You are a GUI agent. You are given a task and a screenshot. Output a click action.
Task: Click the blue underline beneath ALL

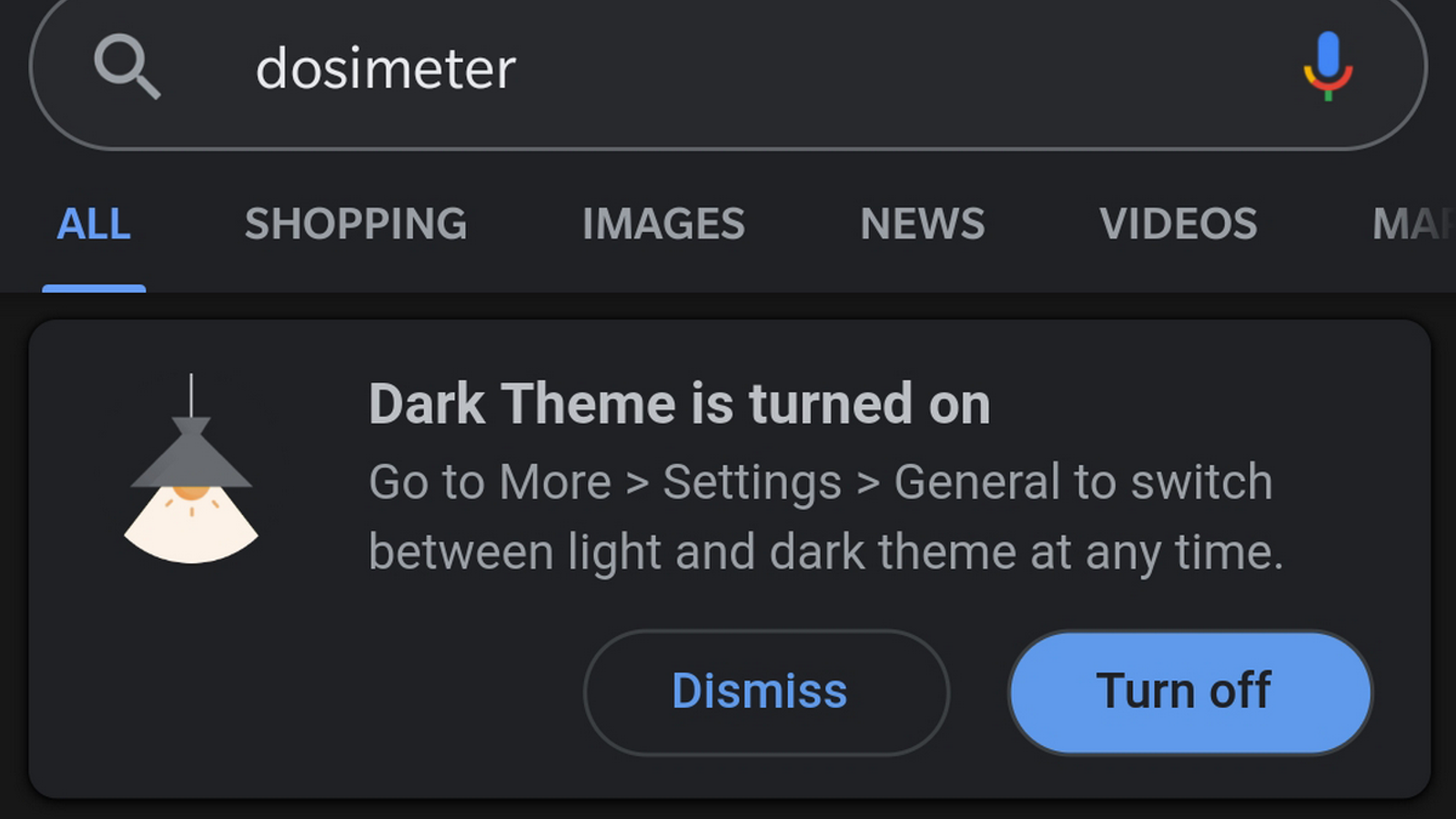94,288
